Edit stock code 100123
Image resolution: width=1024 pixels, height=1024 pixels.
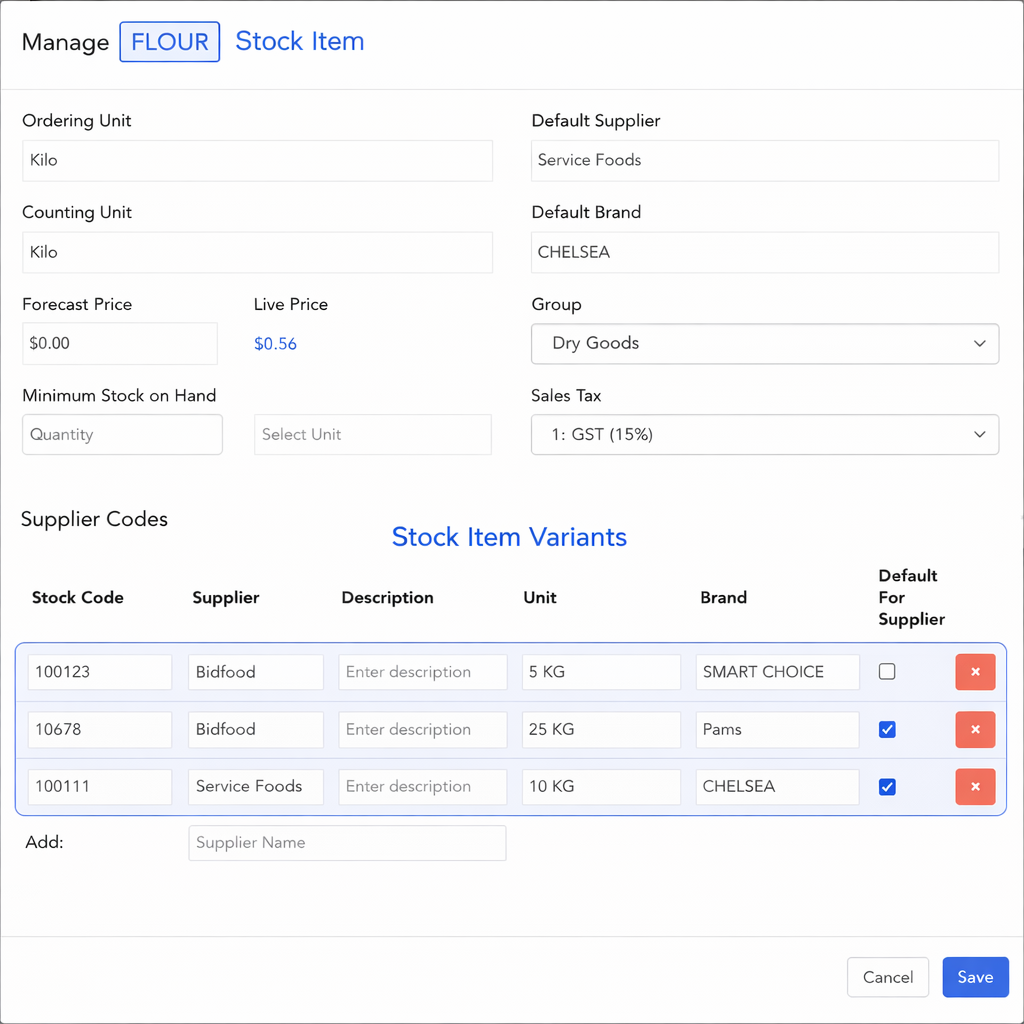[99, 671]
